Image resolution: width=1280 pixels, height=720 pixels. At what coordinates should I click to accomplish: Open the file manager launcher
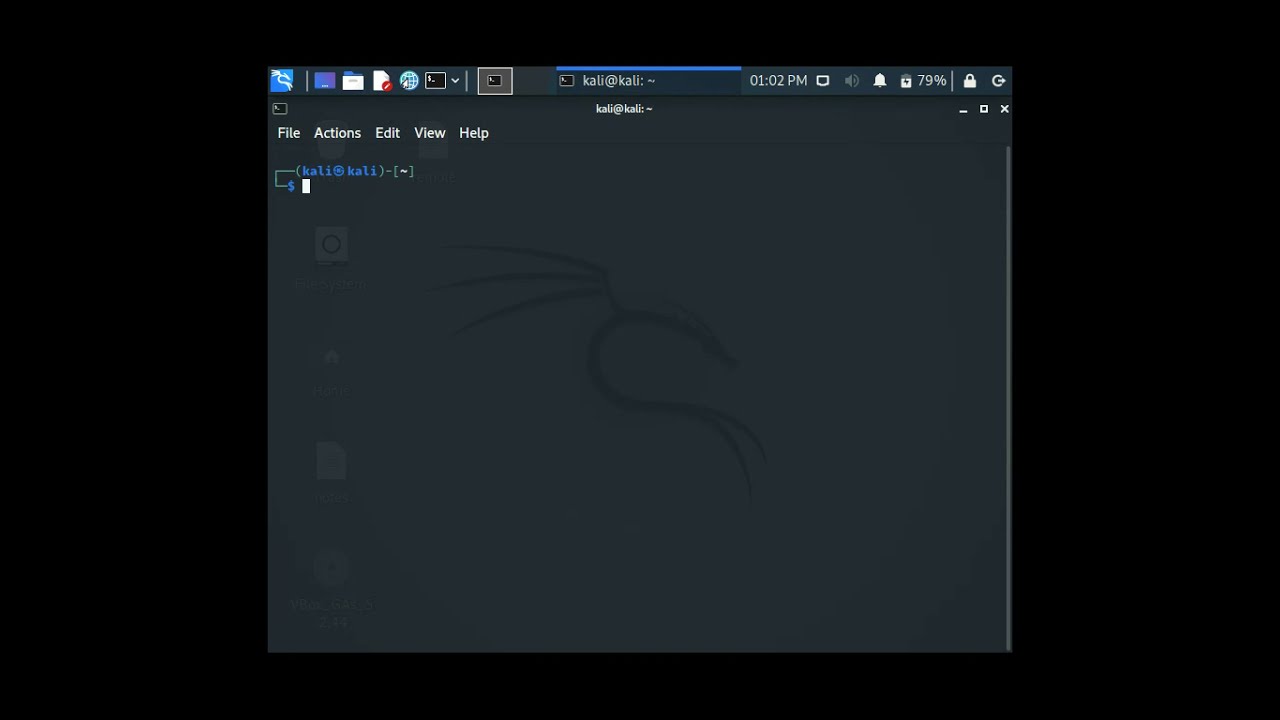pos(353,81)
